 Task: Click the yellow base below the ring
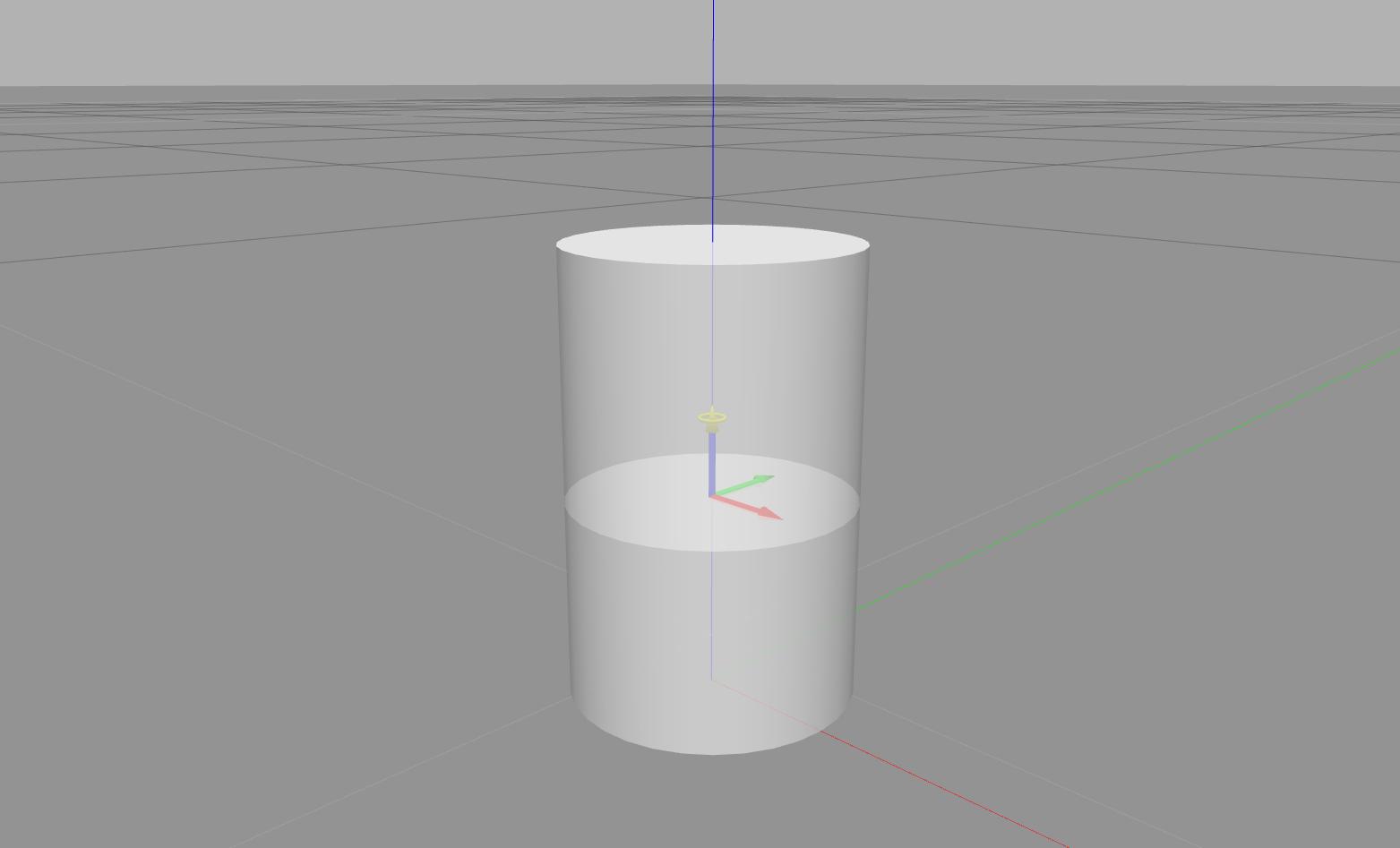[712, 429]
